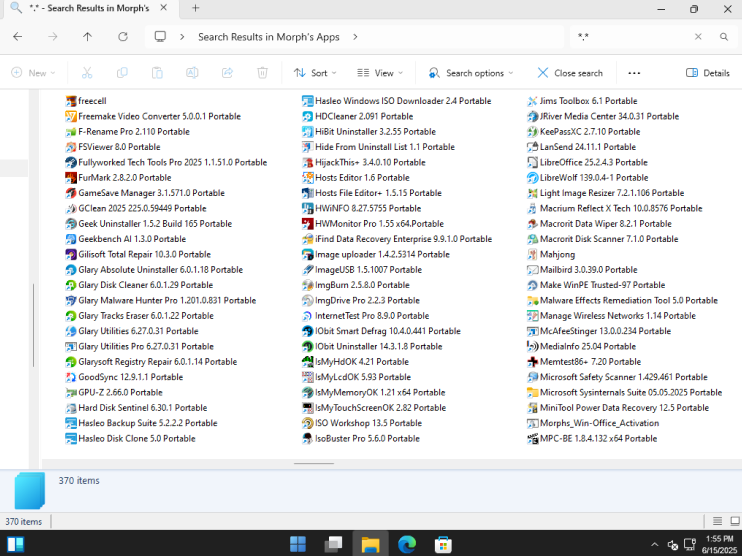Click inside the search input field
The width and height of the screenshot is (742, 556).
click(632, 36)
